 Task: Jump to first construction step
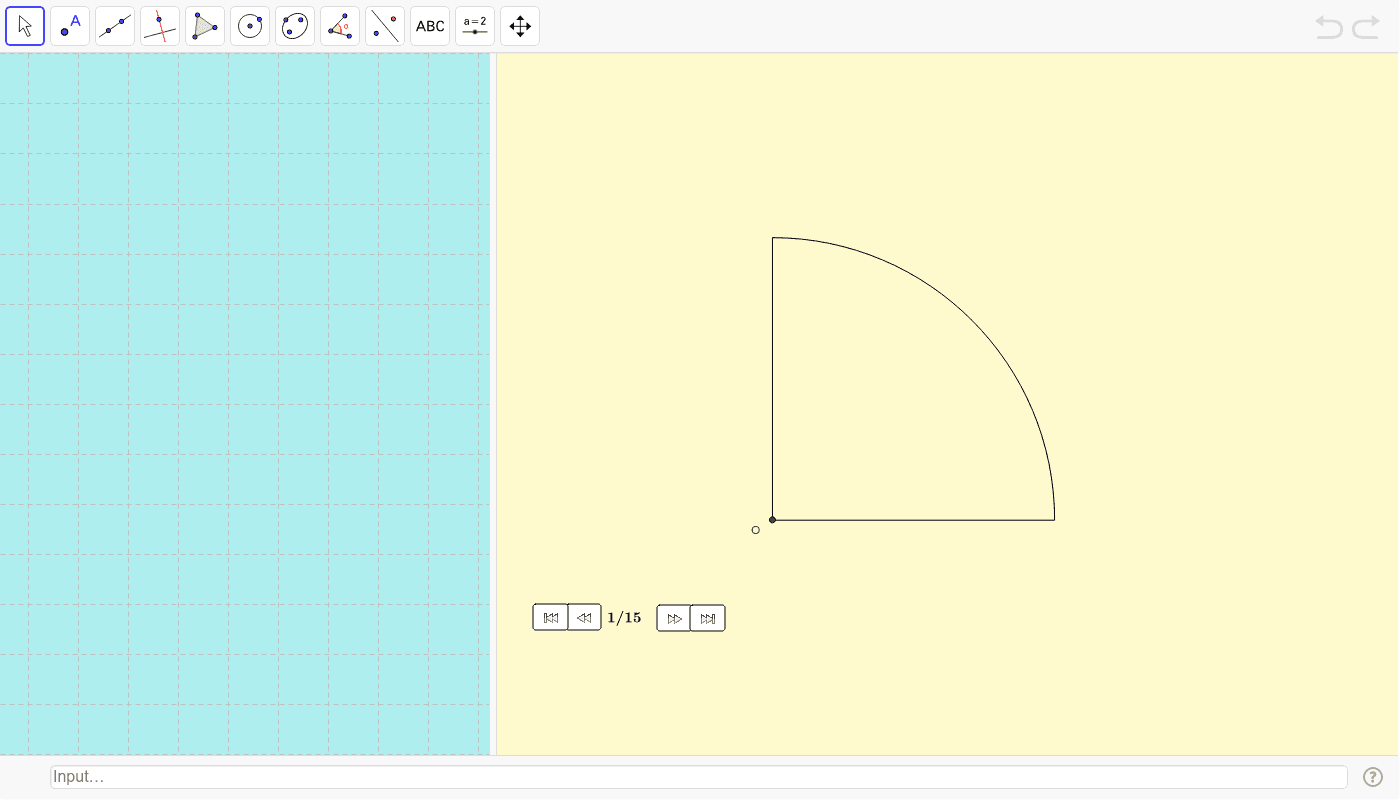point(550,618)
